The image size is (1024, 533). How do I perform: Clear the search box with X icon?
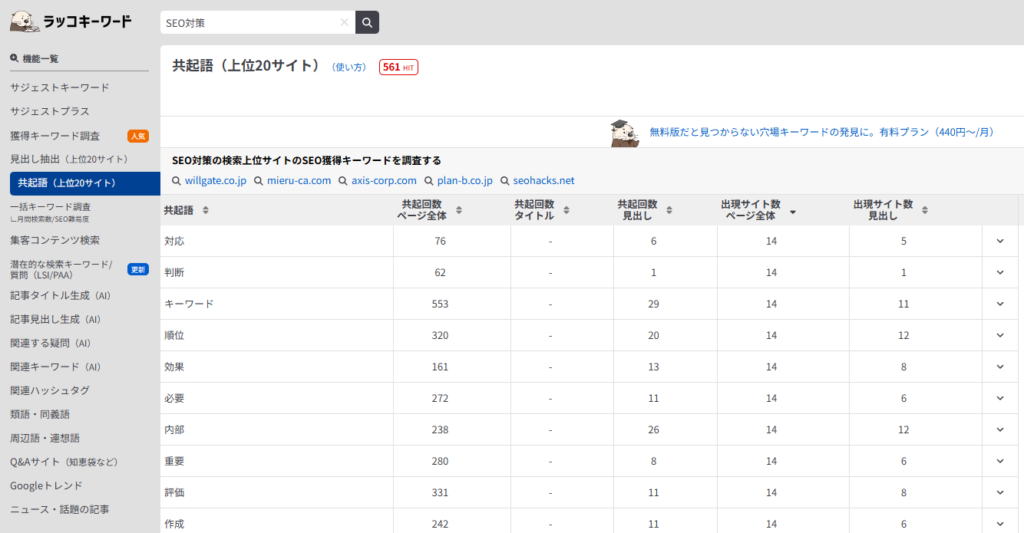tap(344, 22)
